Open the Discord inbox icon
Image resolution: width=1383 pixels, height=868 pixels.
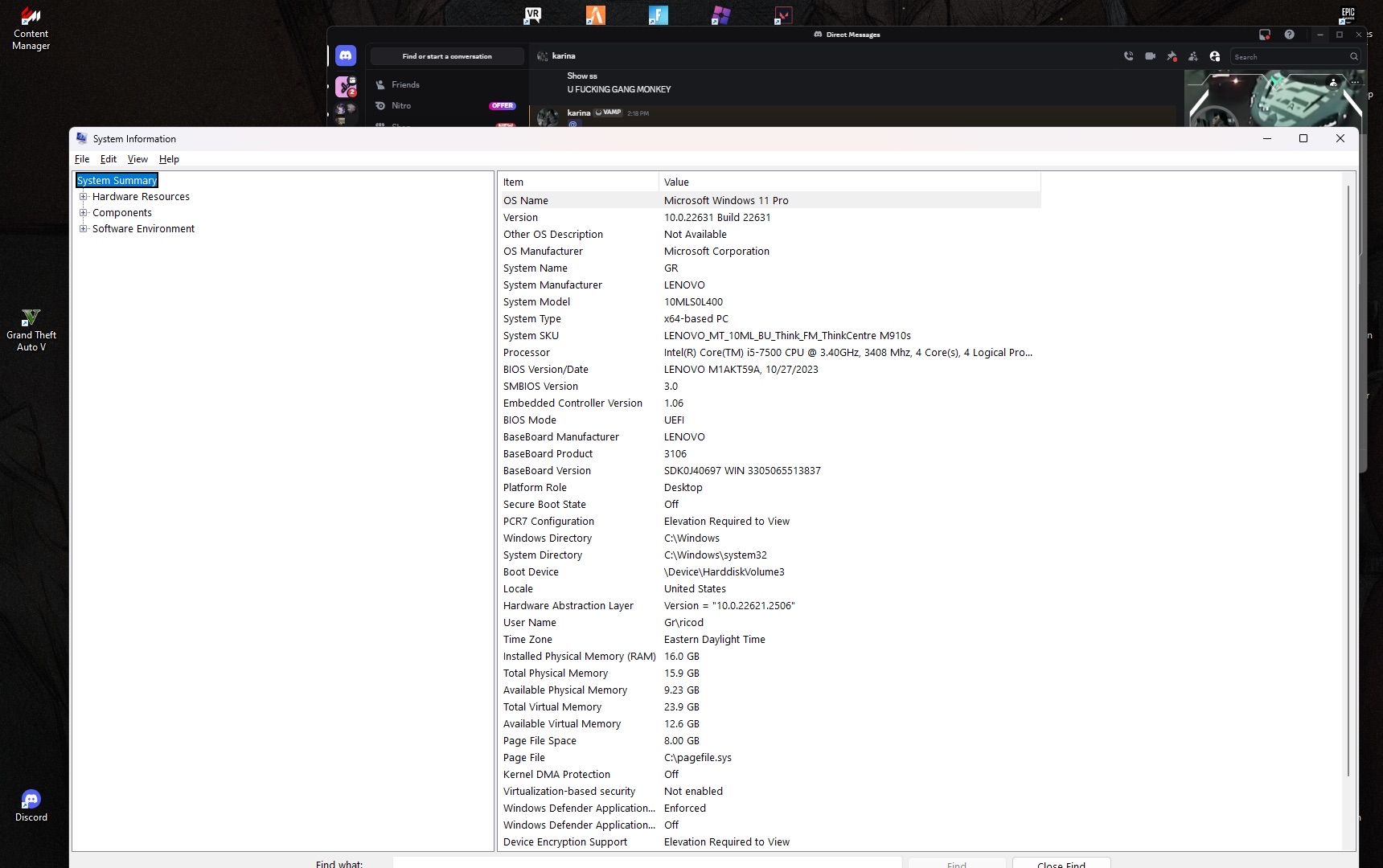(x=1265, y=35)
